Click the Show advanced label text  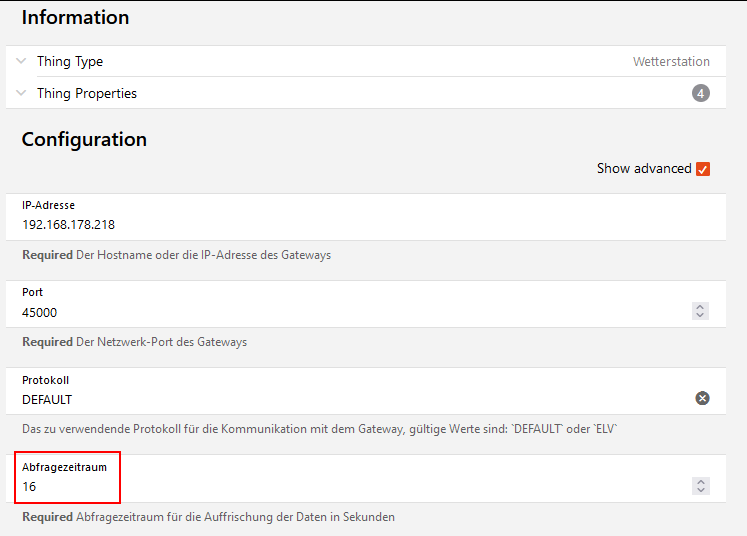[643, 168]
